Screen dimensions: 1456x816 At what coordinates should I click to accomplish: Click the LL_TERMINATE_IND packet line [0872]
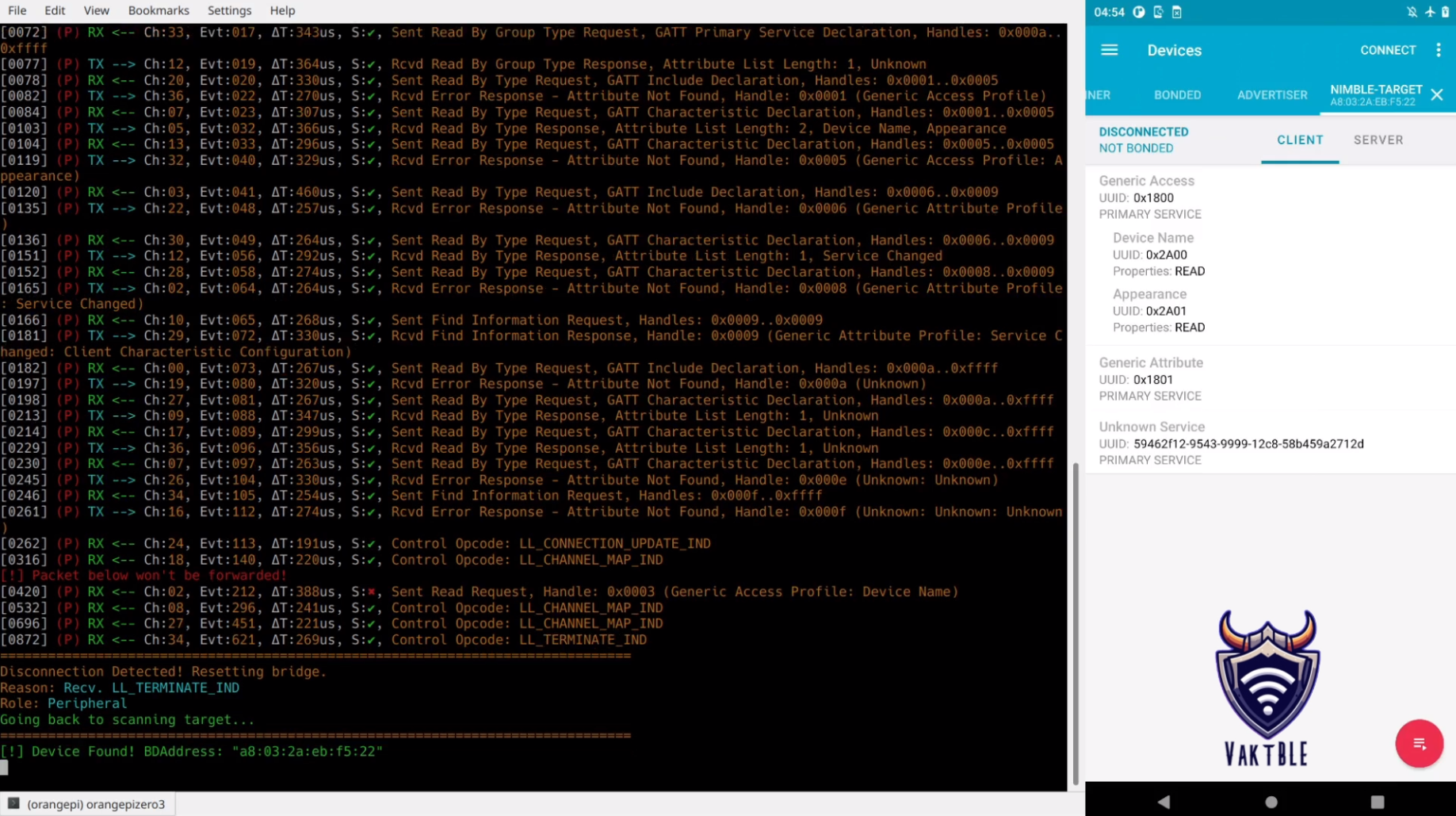323,639
